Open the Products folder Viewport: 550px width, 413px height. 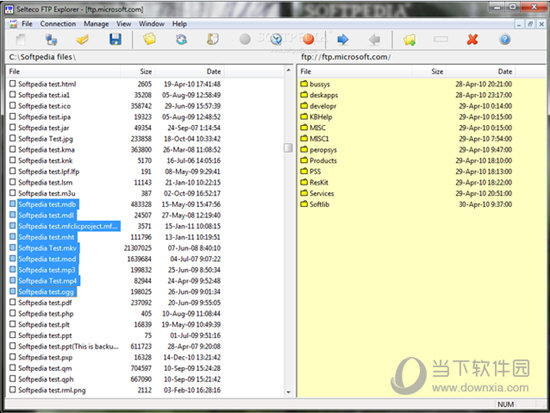pos(323,160)
